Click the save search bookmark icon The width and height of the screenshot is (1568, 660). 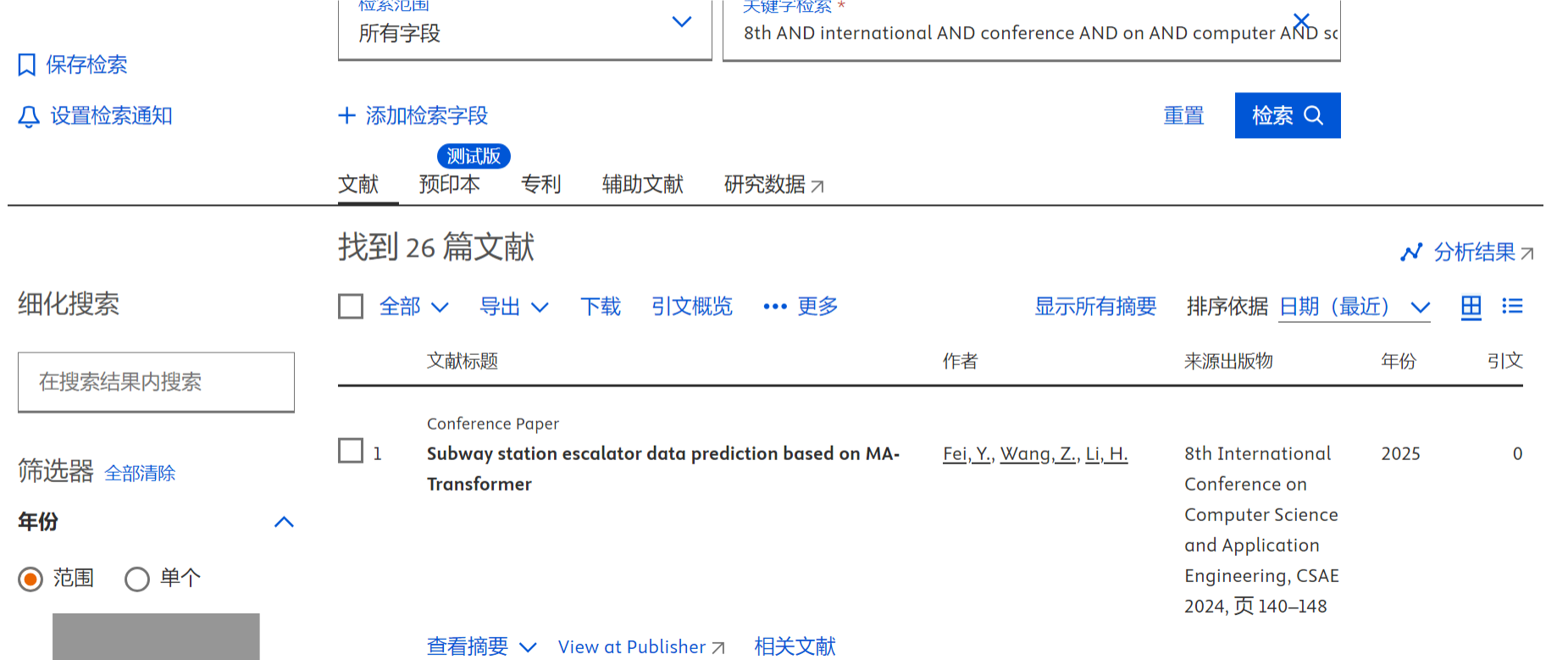[27, 65]
